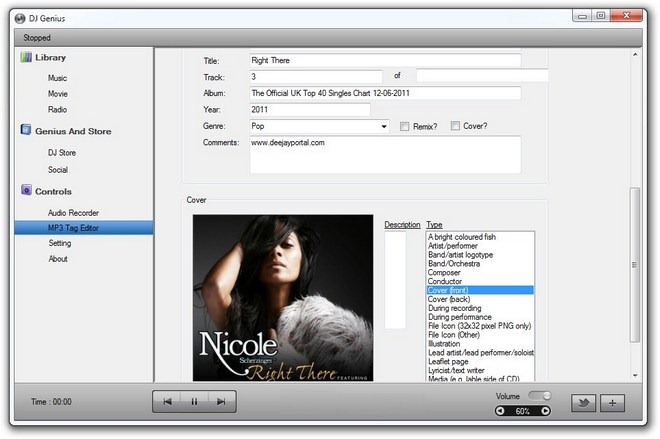Viewport: 660px width, 439px height.
Task: Open the DJ Store section
Action: pos(62,153)
